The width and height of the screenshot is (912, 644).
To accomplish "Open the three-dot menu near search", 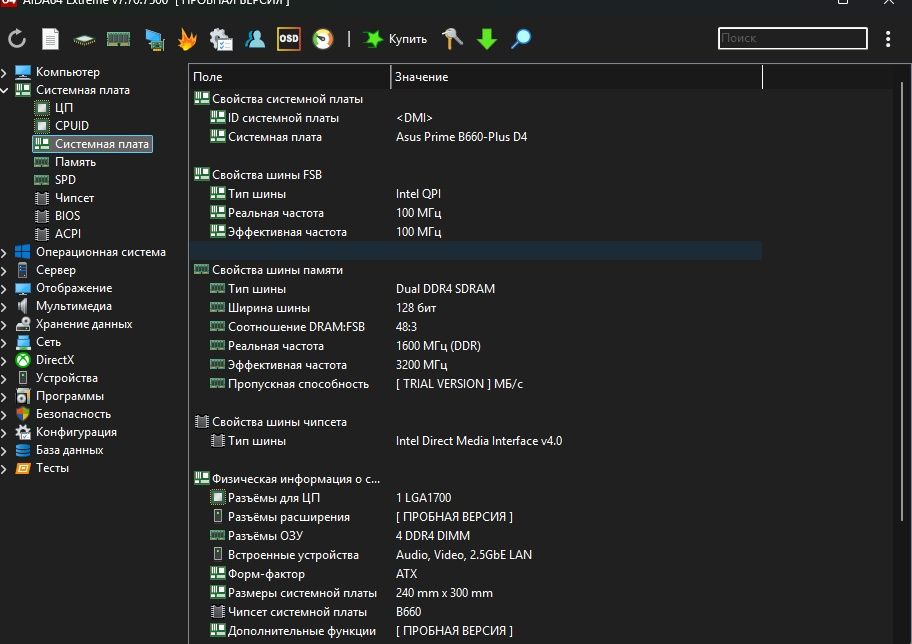I will pos(888,39).
